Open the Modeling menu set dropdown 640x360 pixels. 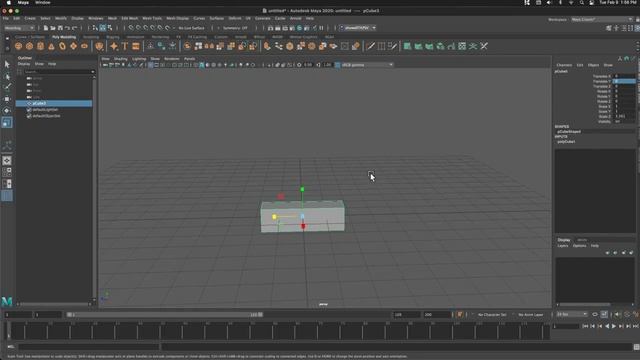point(19,28)
